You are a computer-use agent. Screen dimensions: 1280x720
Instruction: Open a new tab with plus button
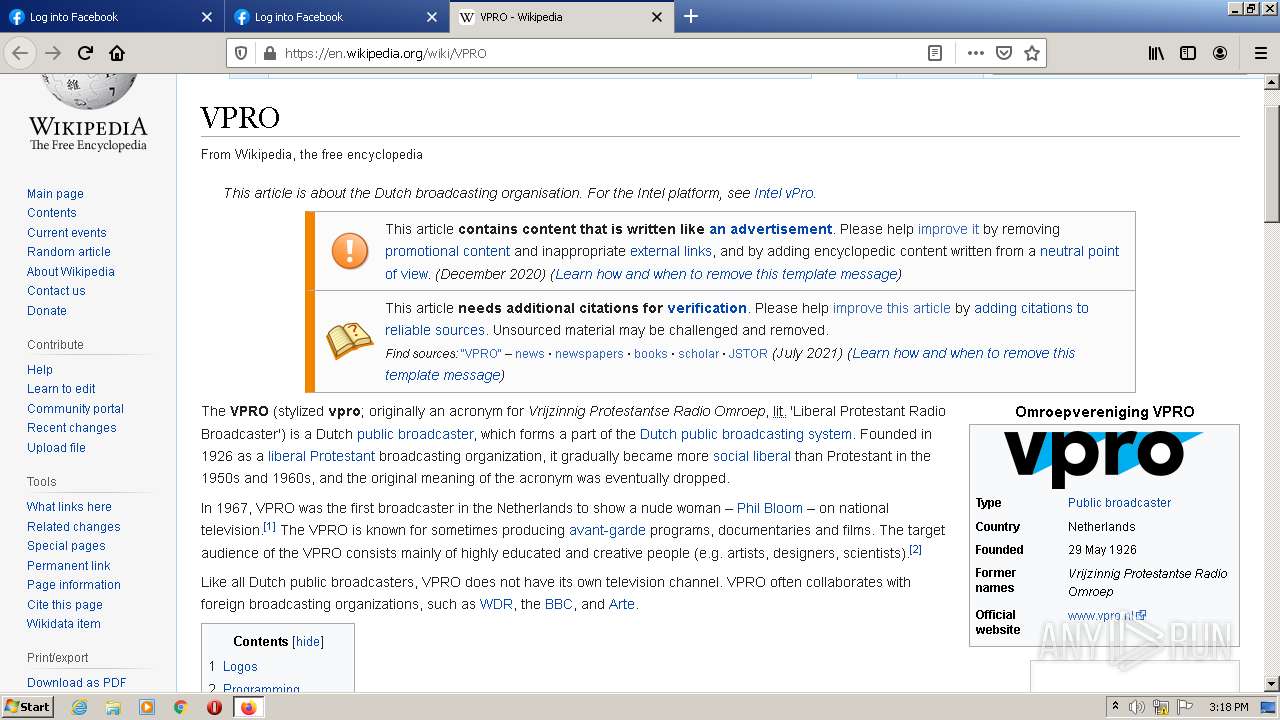coord(690,16)
